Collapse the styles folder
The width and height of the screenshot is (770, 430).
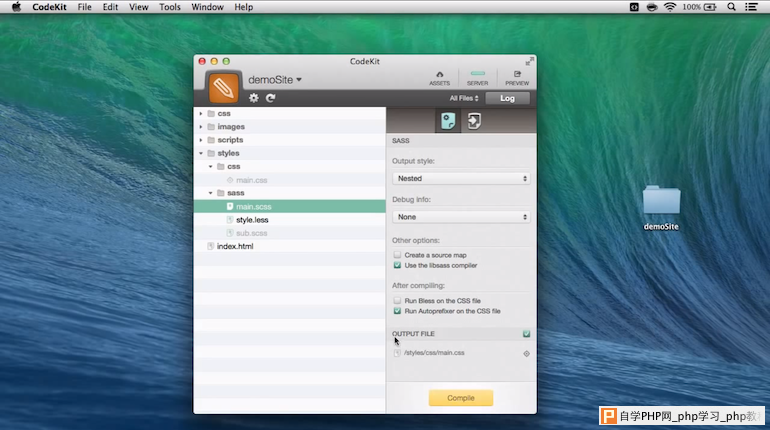coord(201,153)
